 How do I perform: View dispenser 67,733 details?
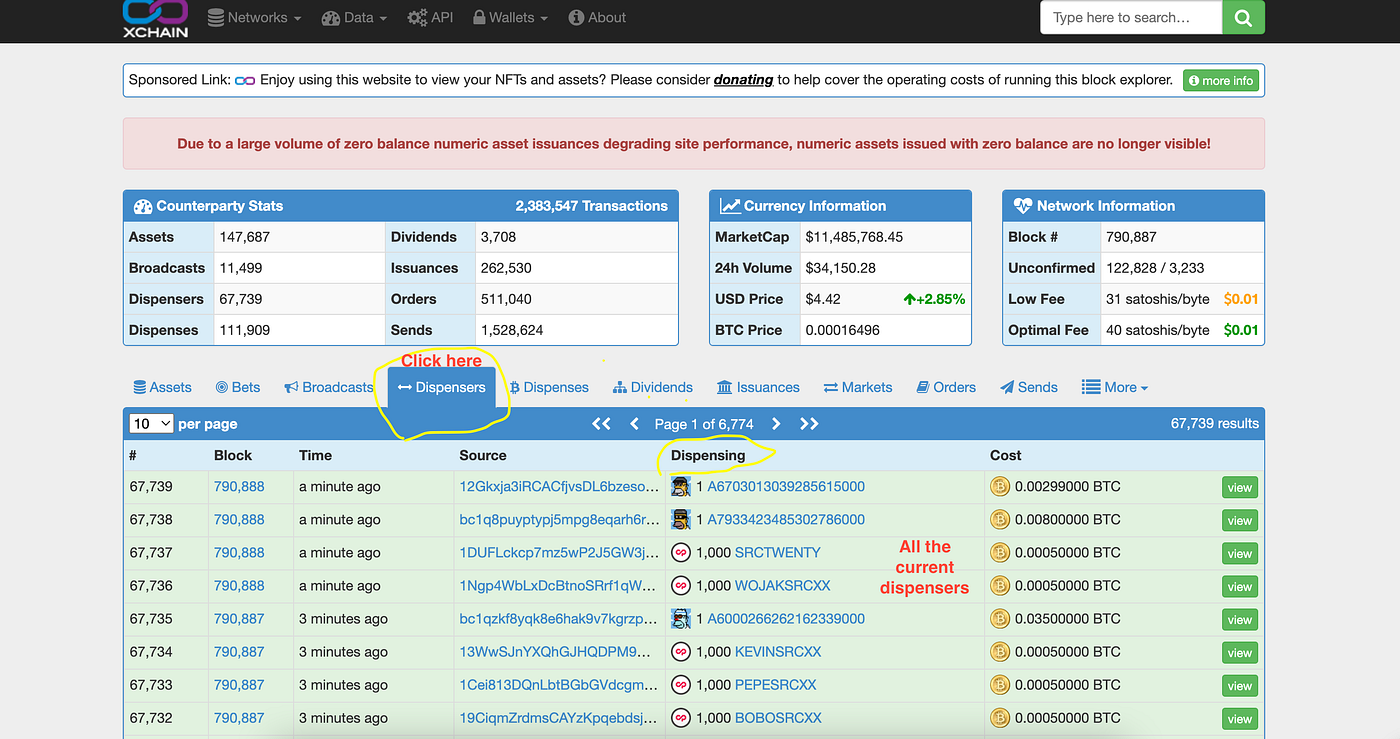point(1240,685)
